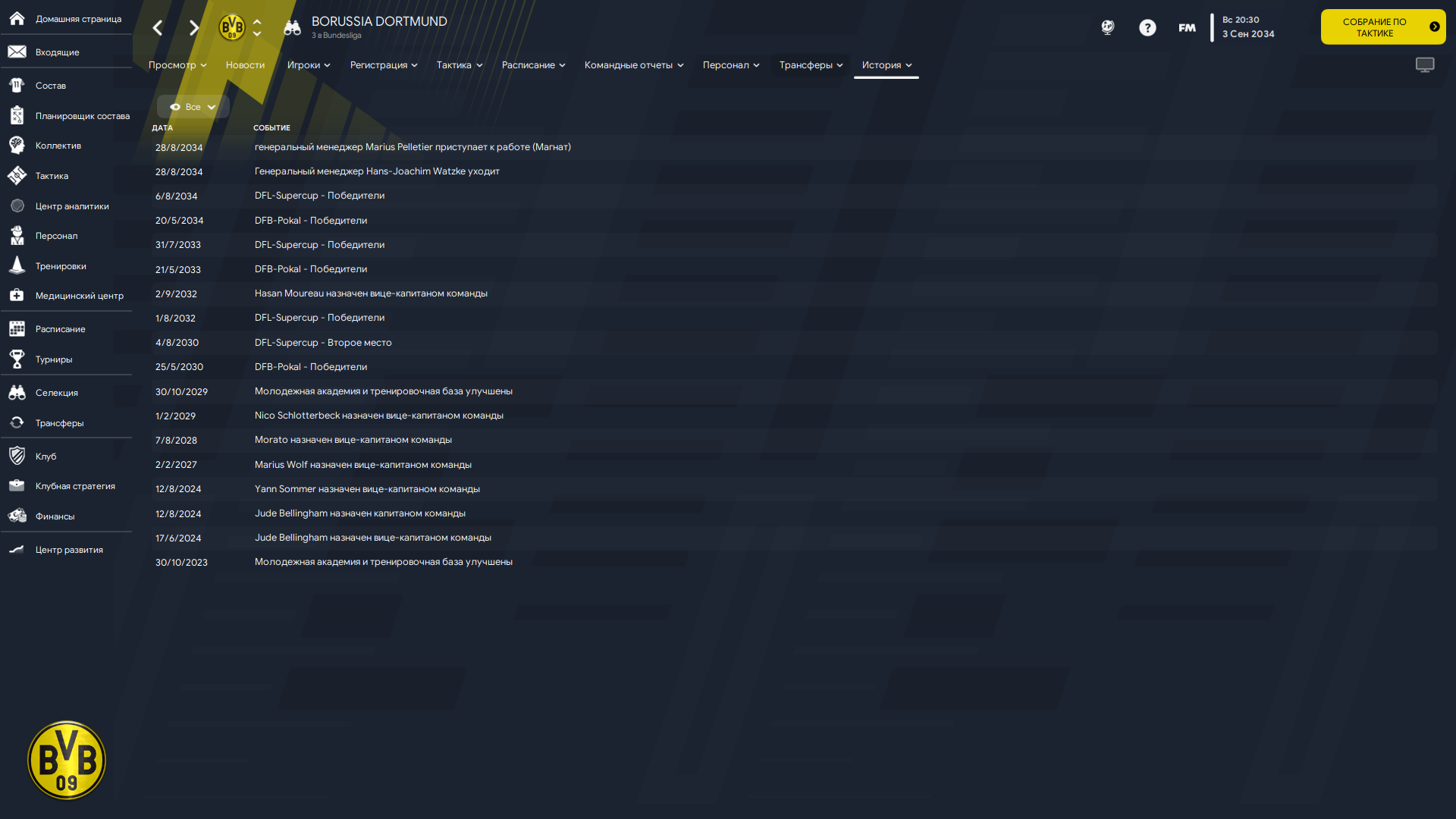Click the world globe icon in the header

[x=1108, y=28]
